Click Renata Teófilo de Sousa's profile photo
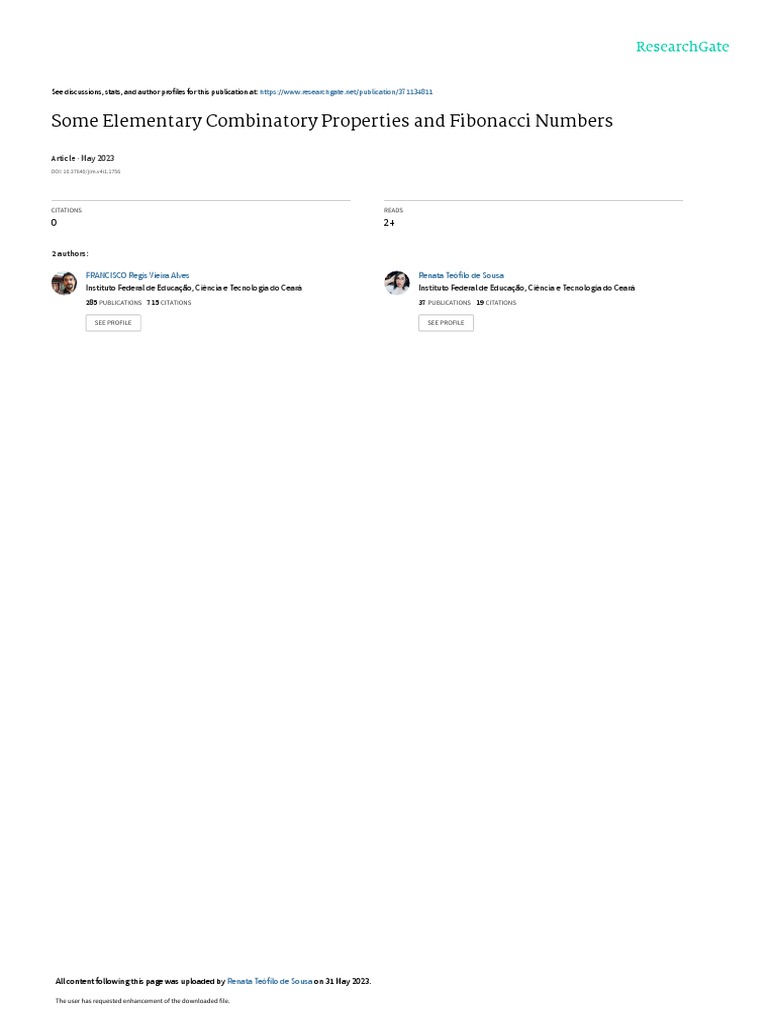 (397, 283)
